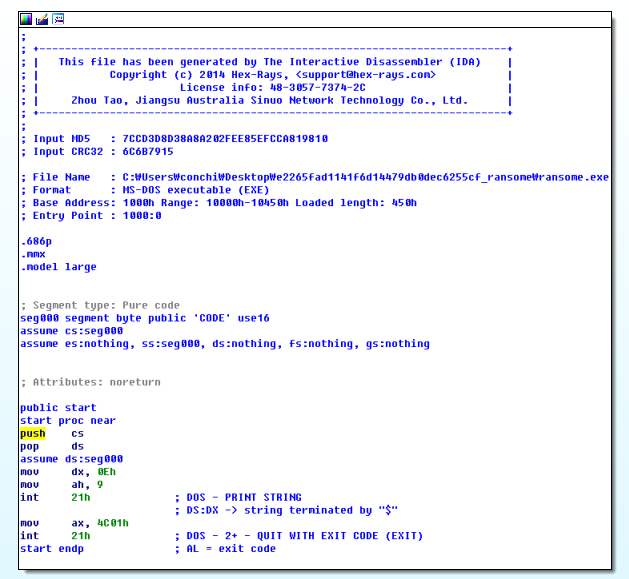Click the 'Attributes: noreturn' comment

96,382
